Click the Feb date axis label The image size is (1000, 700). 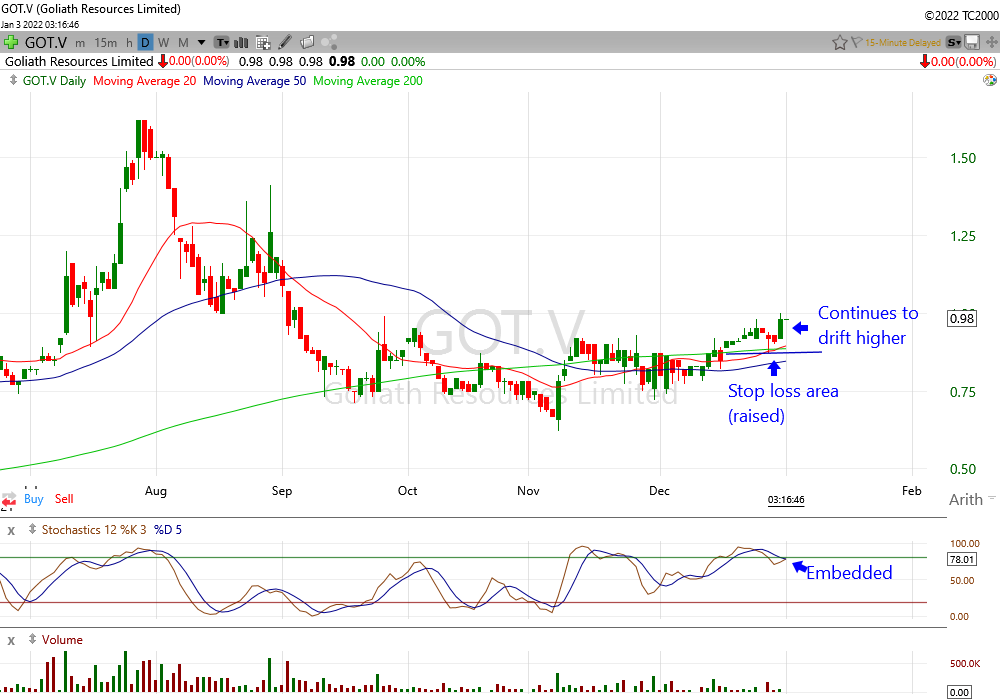912,491
